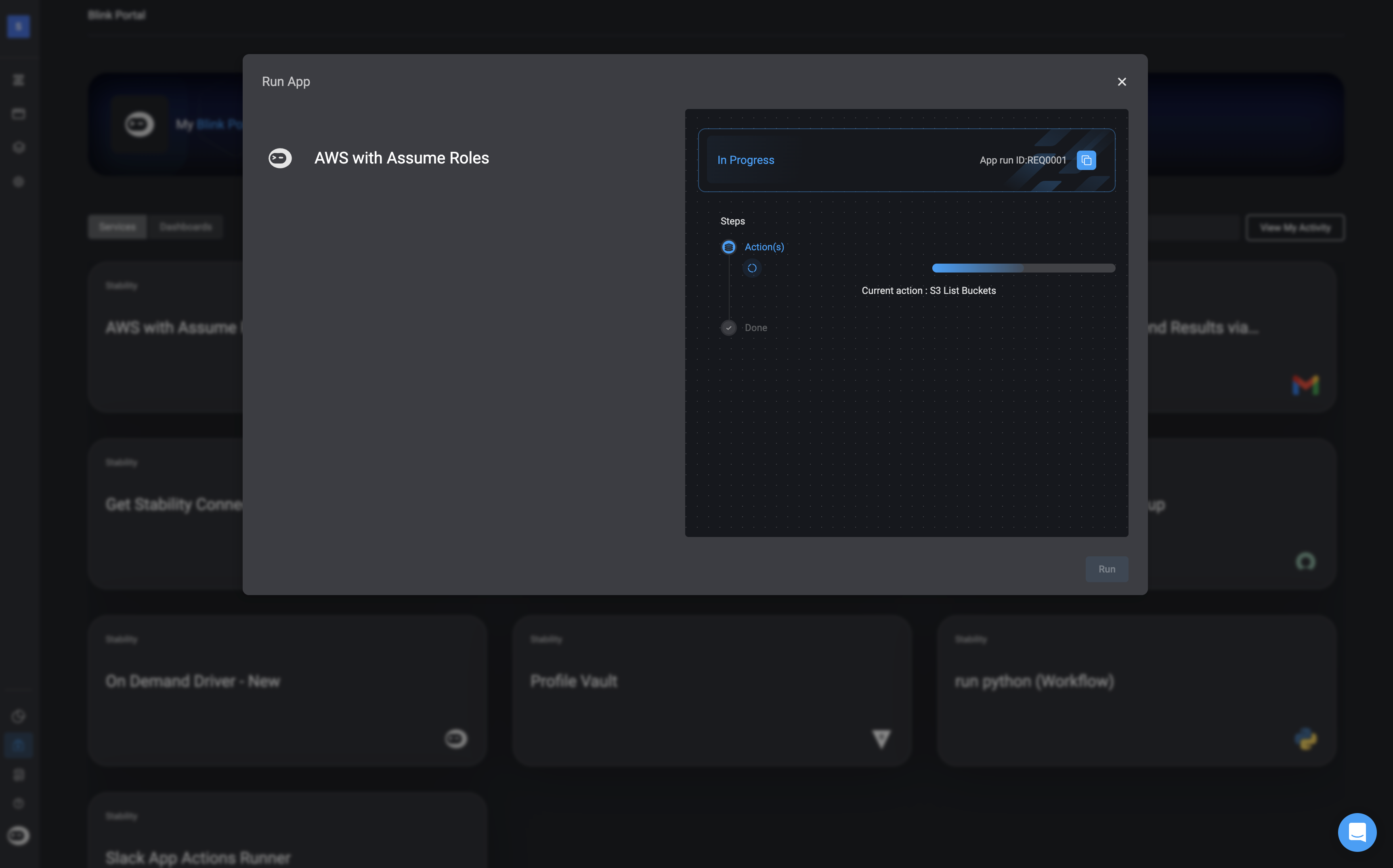1393x868 pixels.
Task: Open the On Demand Driver - New card
Action: tap(287, 690)
